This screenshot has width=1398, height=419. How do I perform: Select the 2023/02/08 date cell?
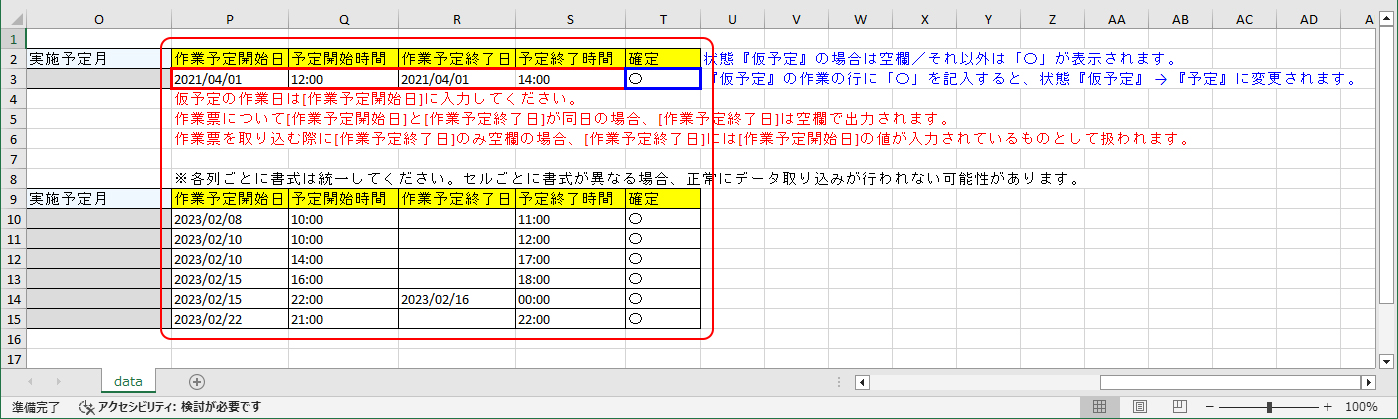[x=229, y=219]
